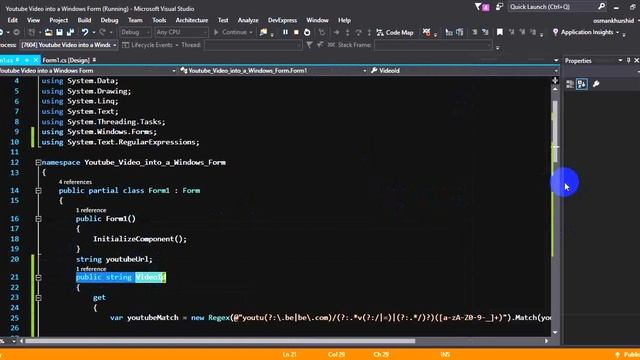Click the Properties panel wrench Property Pages icon
The height and width of the screenshot is (360, 640).
[x=596, y=84]
